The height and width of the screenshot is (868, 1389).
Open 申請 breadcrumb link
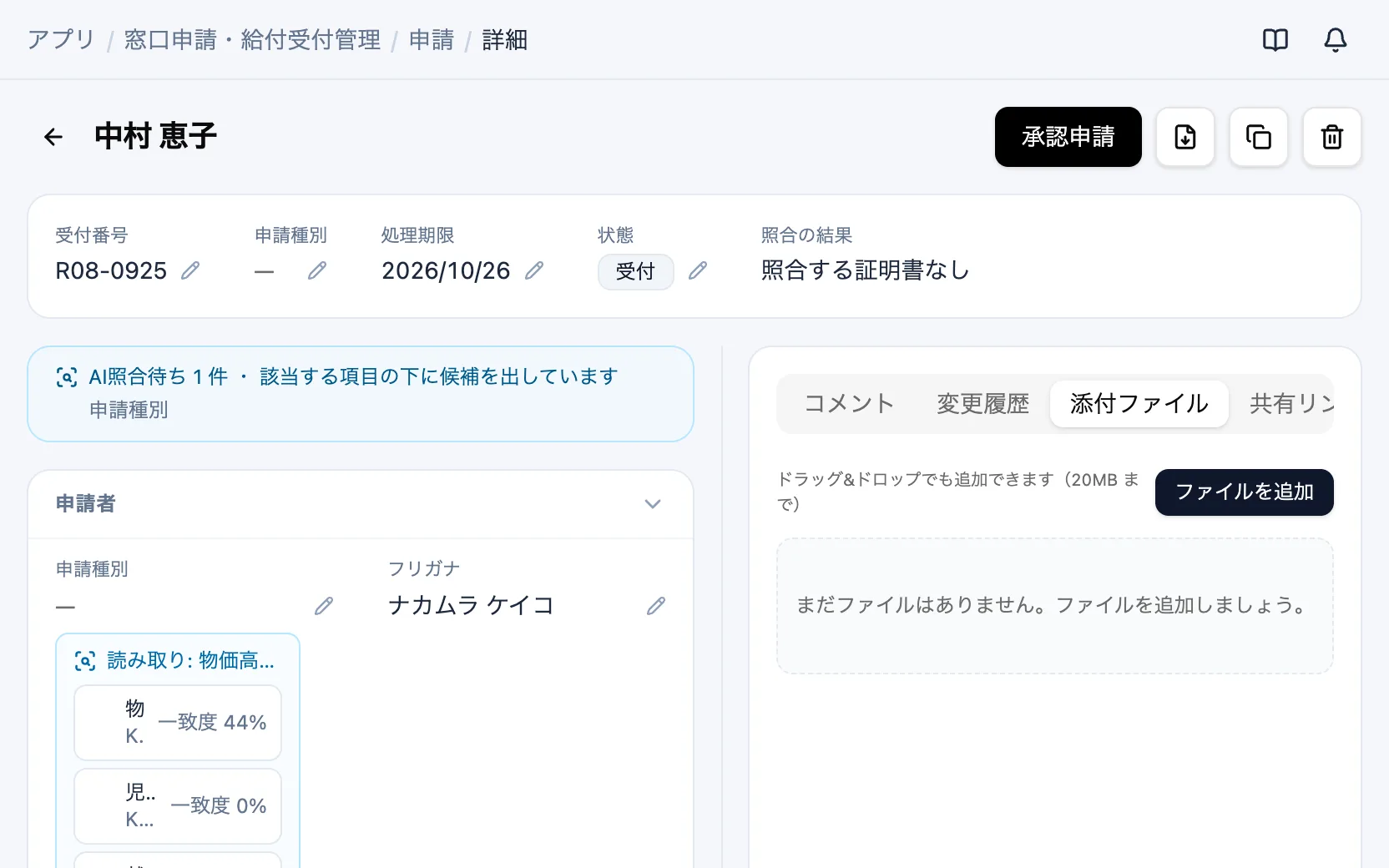pos(432,40)
